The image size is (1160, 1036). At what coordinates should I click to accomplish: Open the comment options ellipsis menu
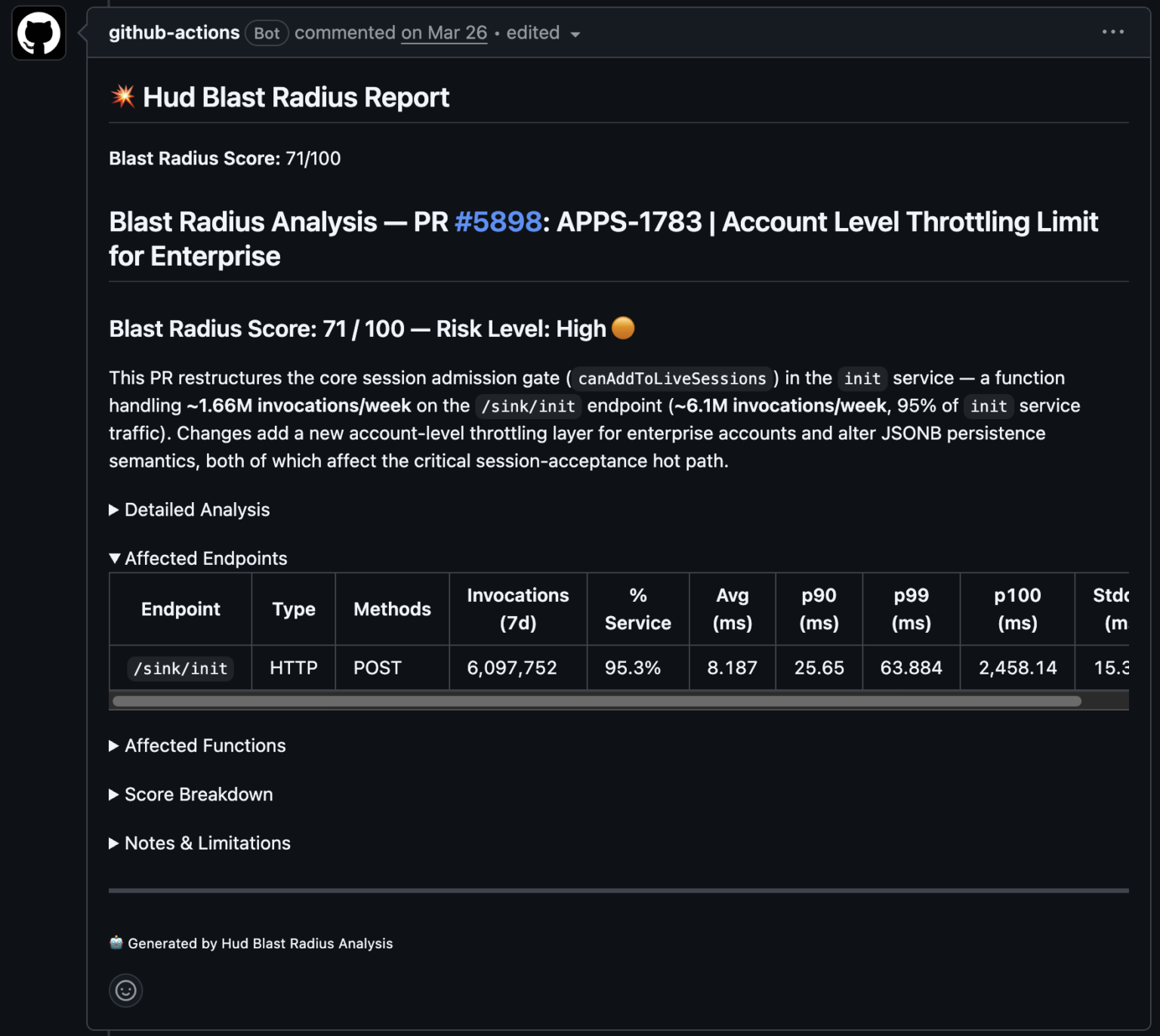click(x=1112, y=32)
